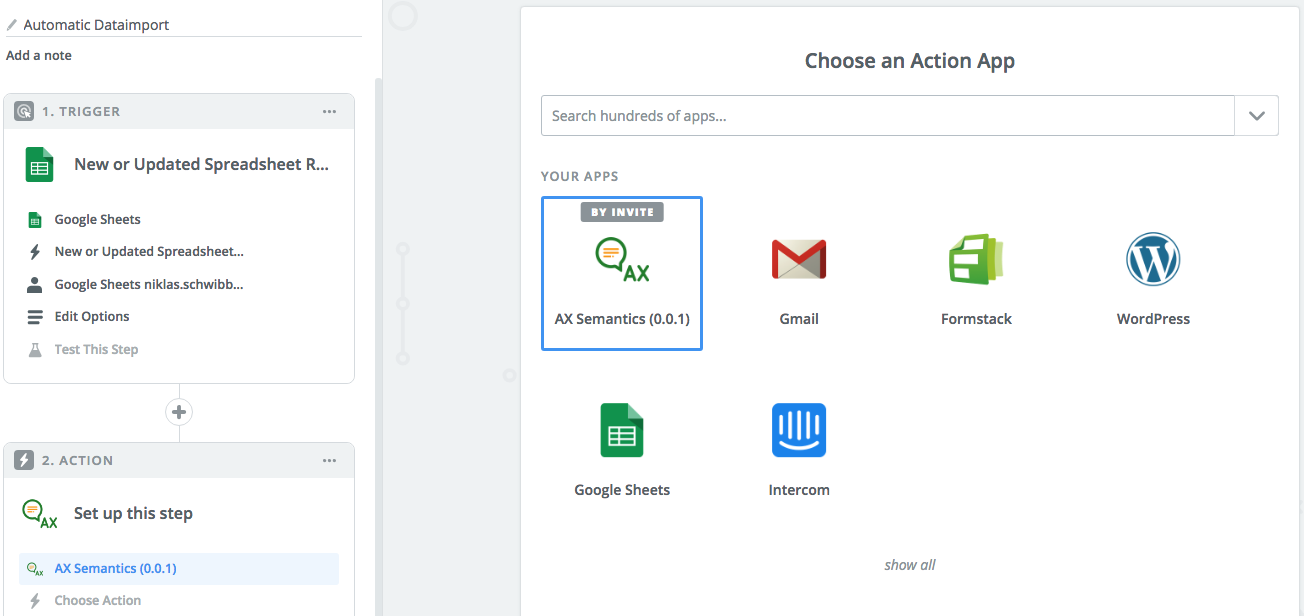Open the Google Sheets niklas.schwibb account row

point(179,285)
